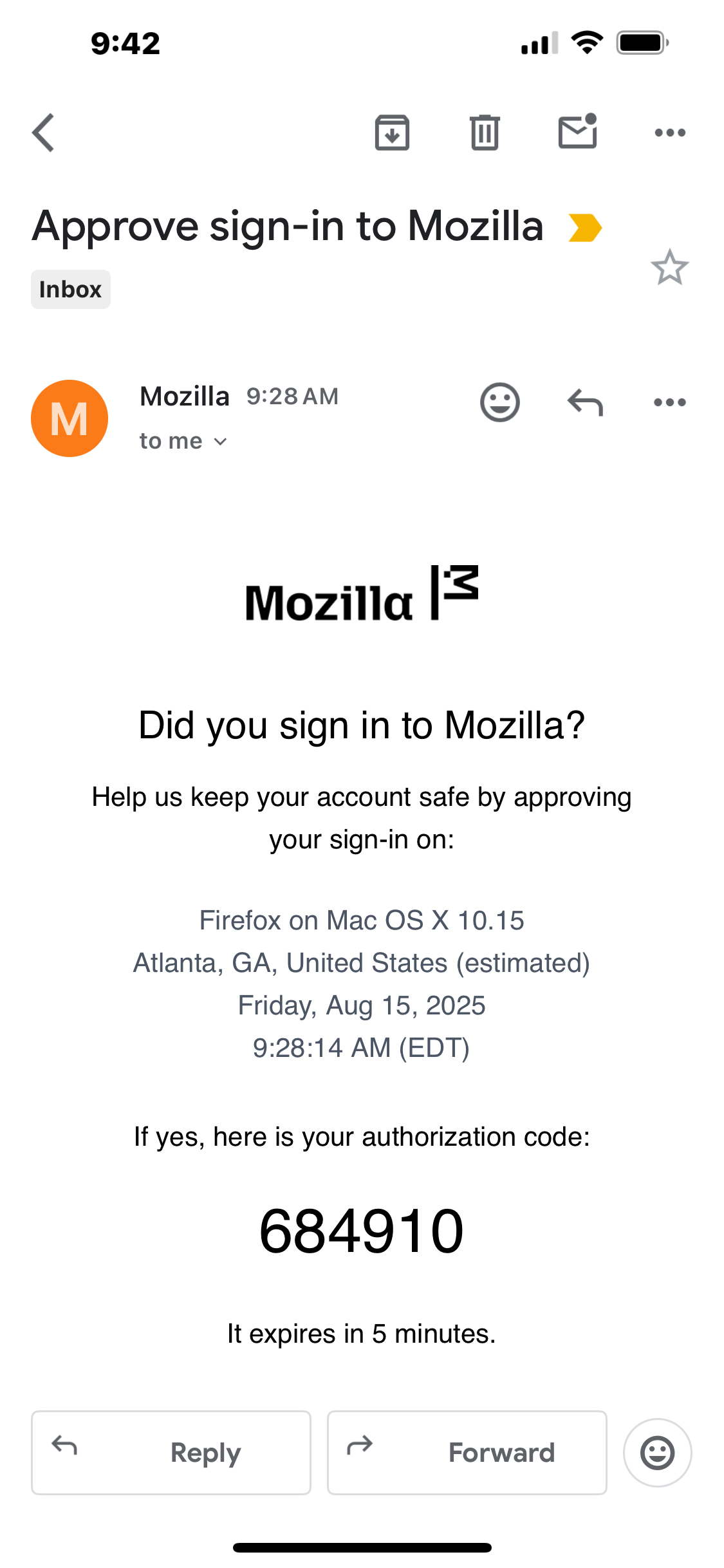Tap the bottom emoji reaction button

pos(657,1453)
